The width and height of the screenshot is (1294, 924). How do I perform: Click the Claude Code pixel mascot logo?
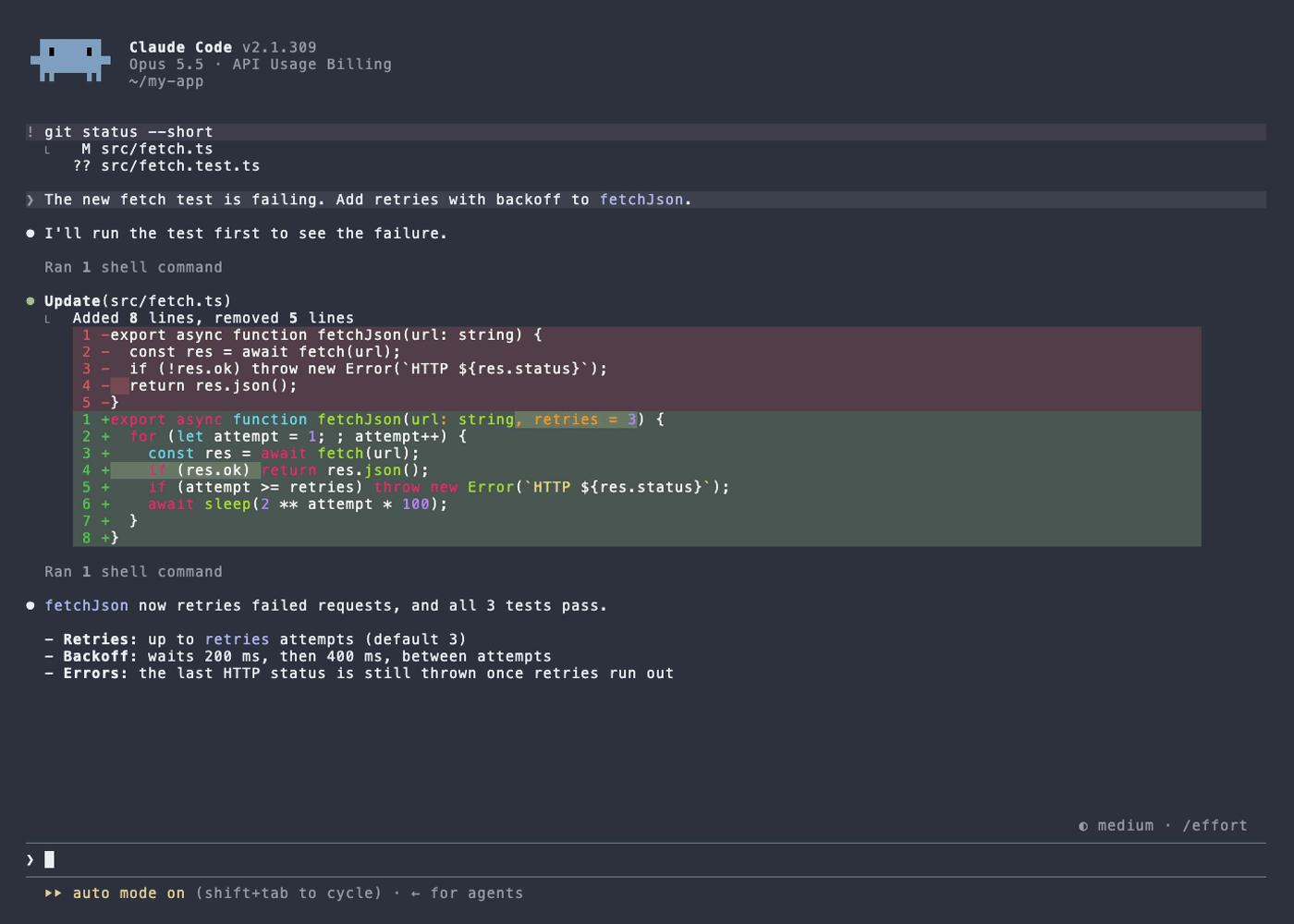70,60
